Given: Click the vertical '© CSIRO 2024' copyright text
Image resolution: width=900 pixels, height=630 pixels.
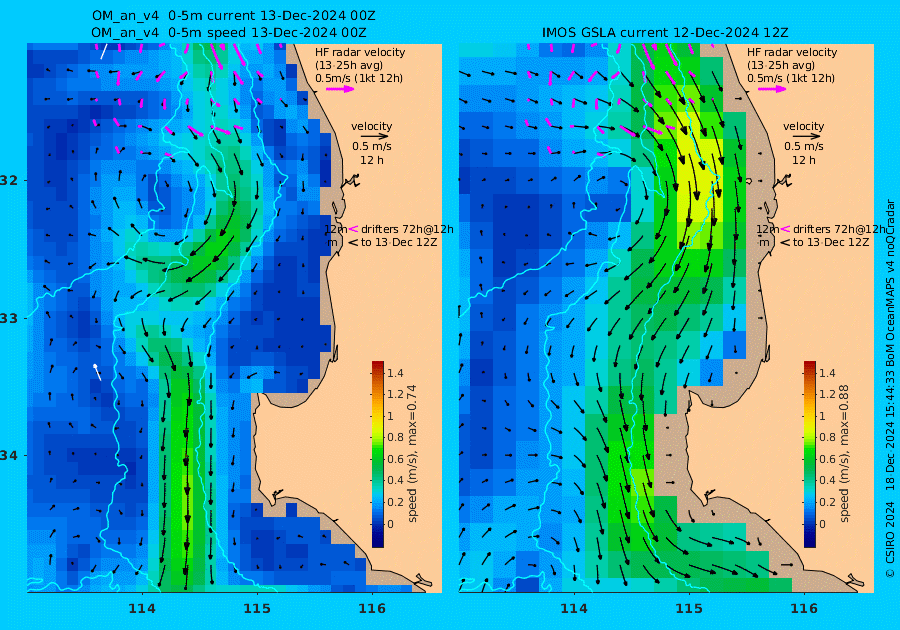Looking at the screenshot, I should (x=890, y=539).
